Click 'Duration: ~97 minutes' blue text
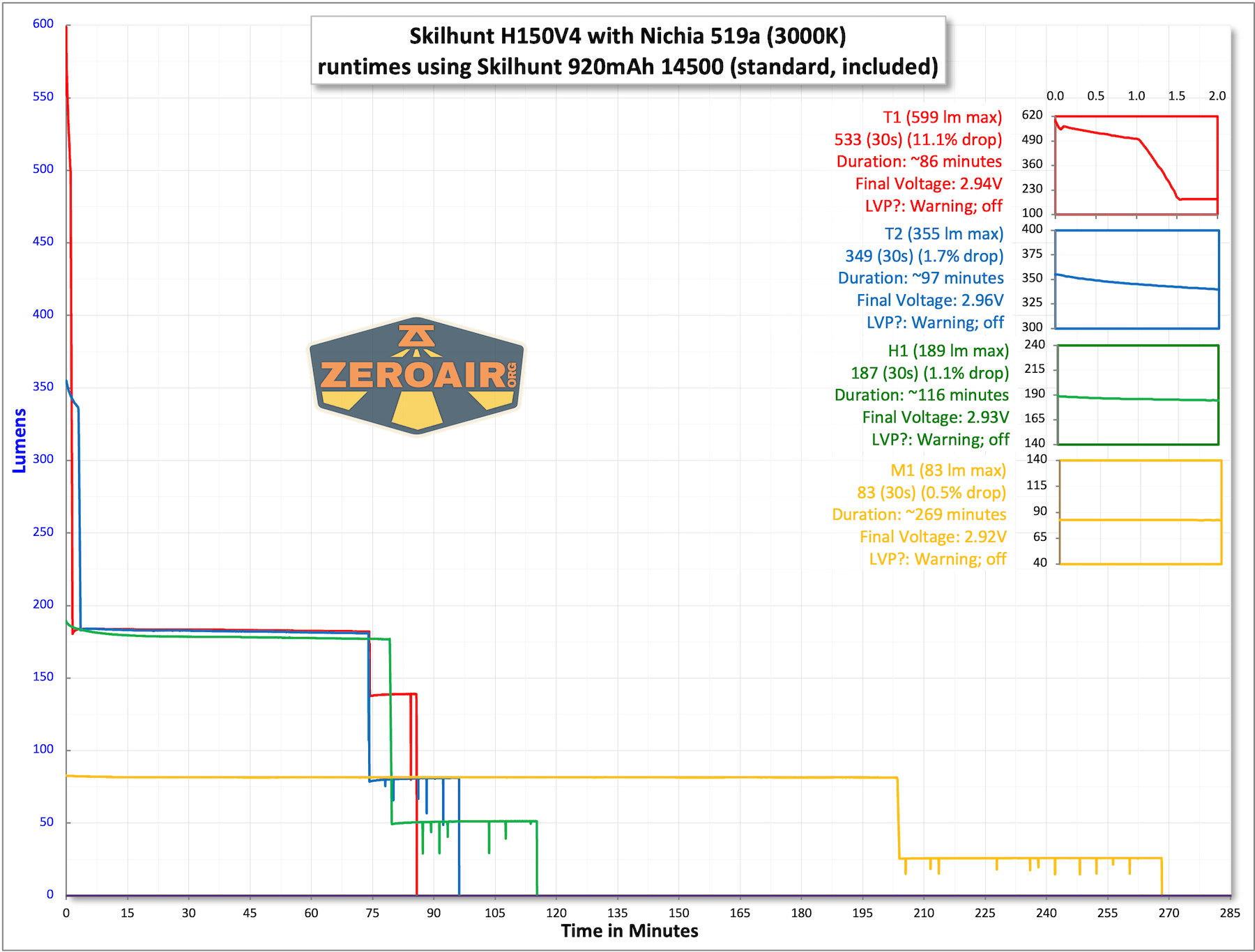 [921, 278]
